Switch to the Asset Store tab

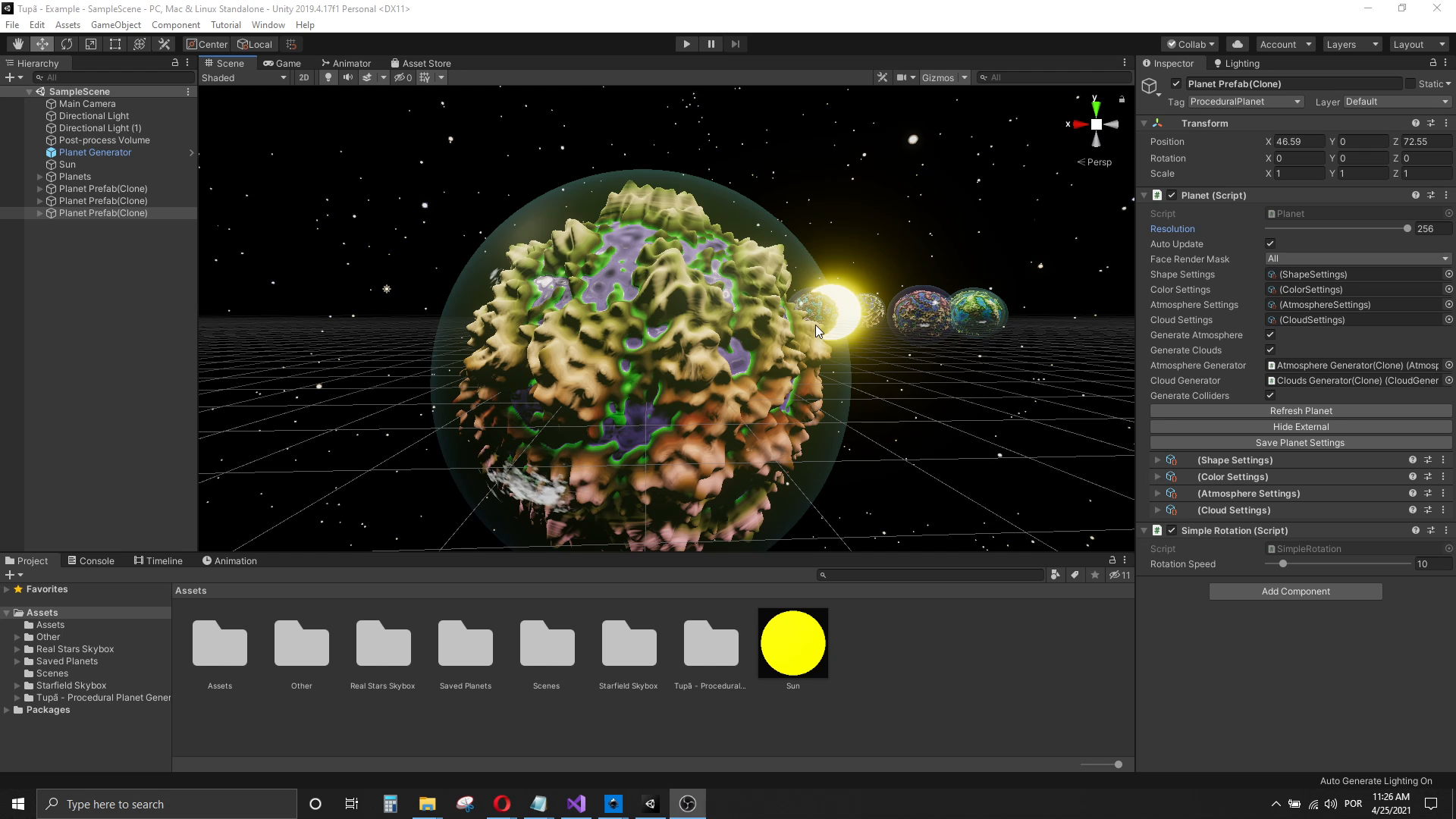coord(421,63)
